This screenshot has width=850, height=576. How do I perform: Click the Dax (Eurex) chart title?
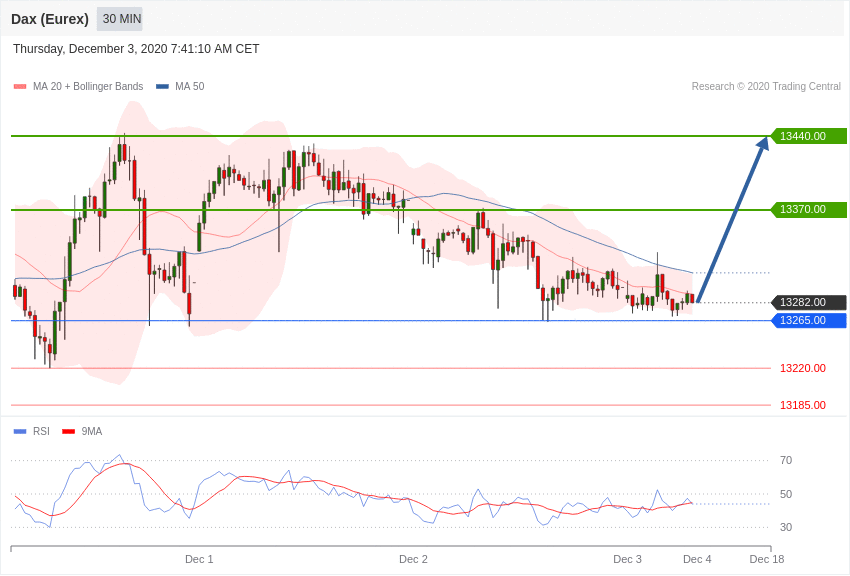point(50,19)
